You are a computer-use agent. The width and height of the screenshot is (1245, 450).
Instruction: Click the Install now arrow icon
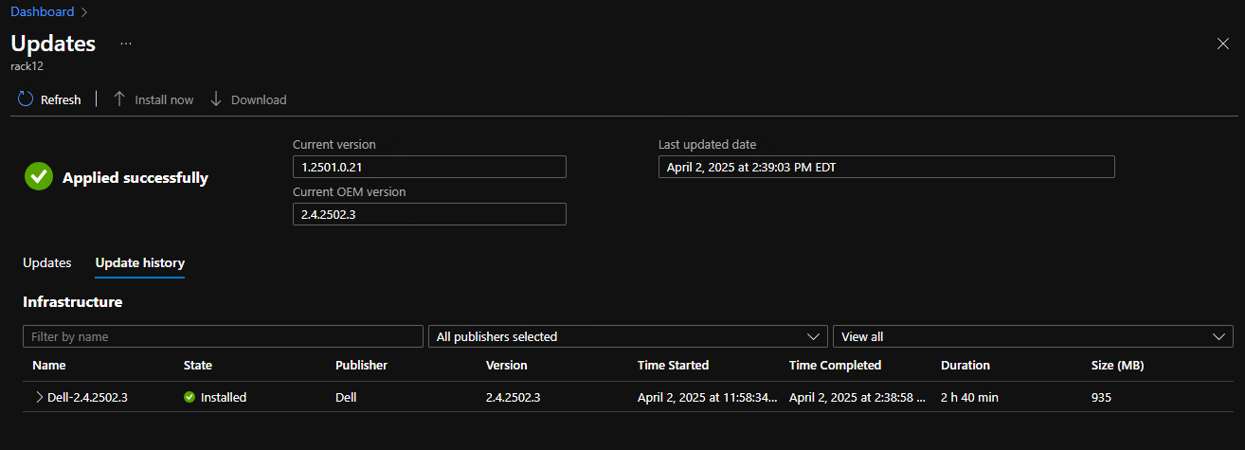[119, 99]
